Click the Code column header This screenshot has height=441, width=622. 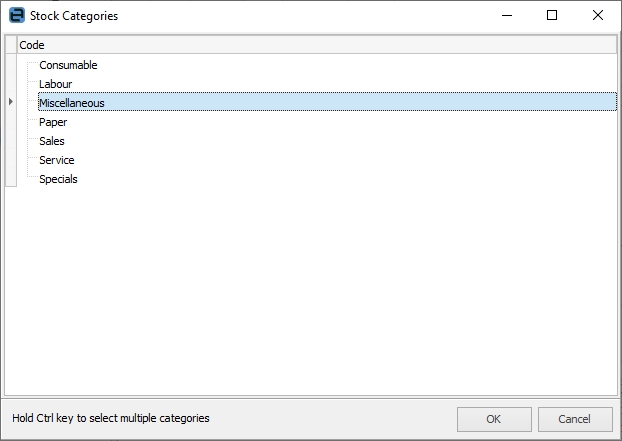point(317,45)
